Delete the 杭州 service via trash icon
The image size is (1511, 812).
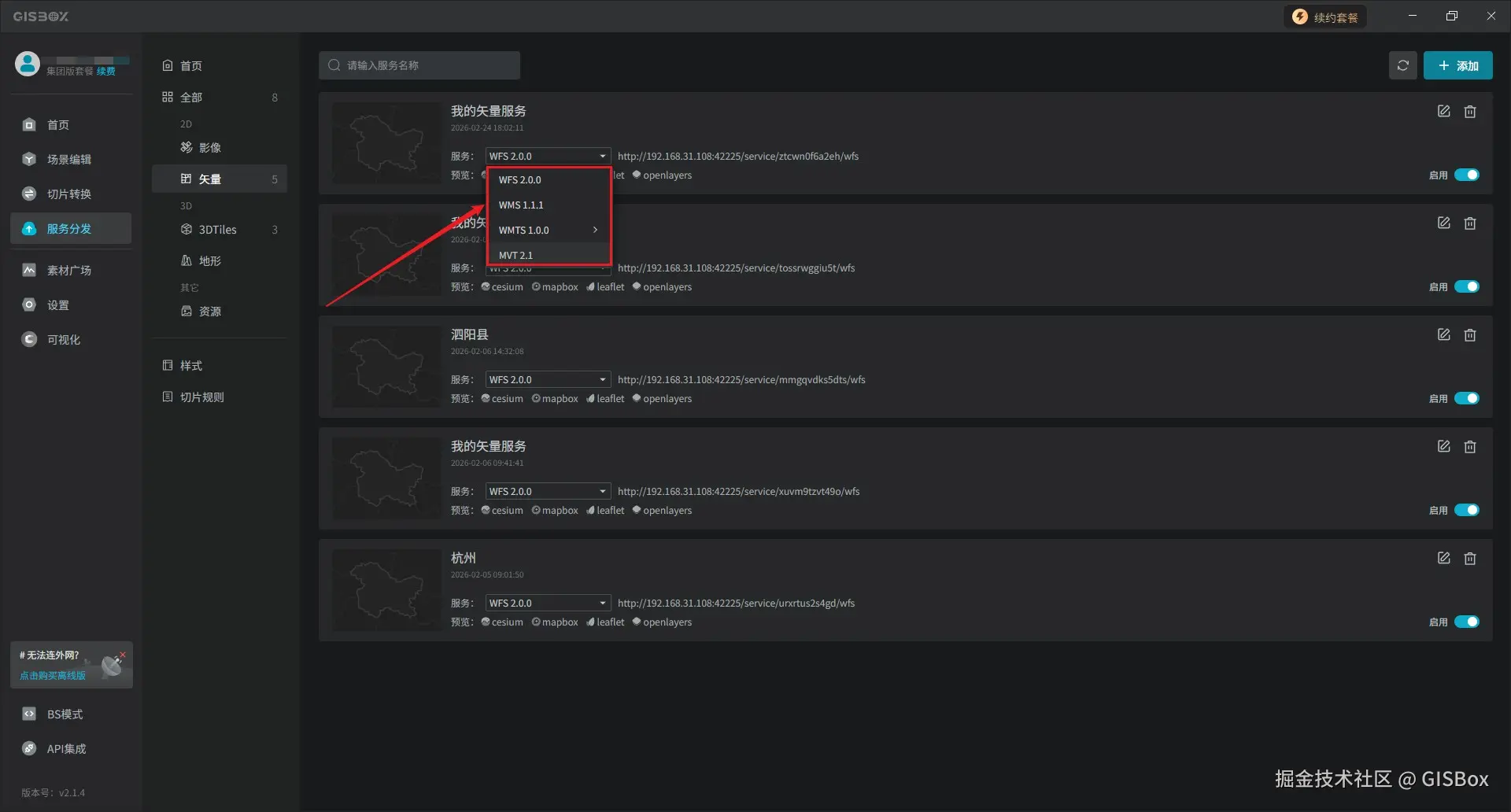1470,558
